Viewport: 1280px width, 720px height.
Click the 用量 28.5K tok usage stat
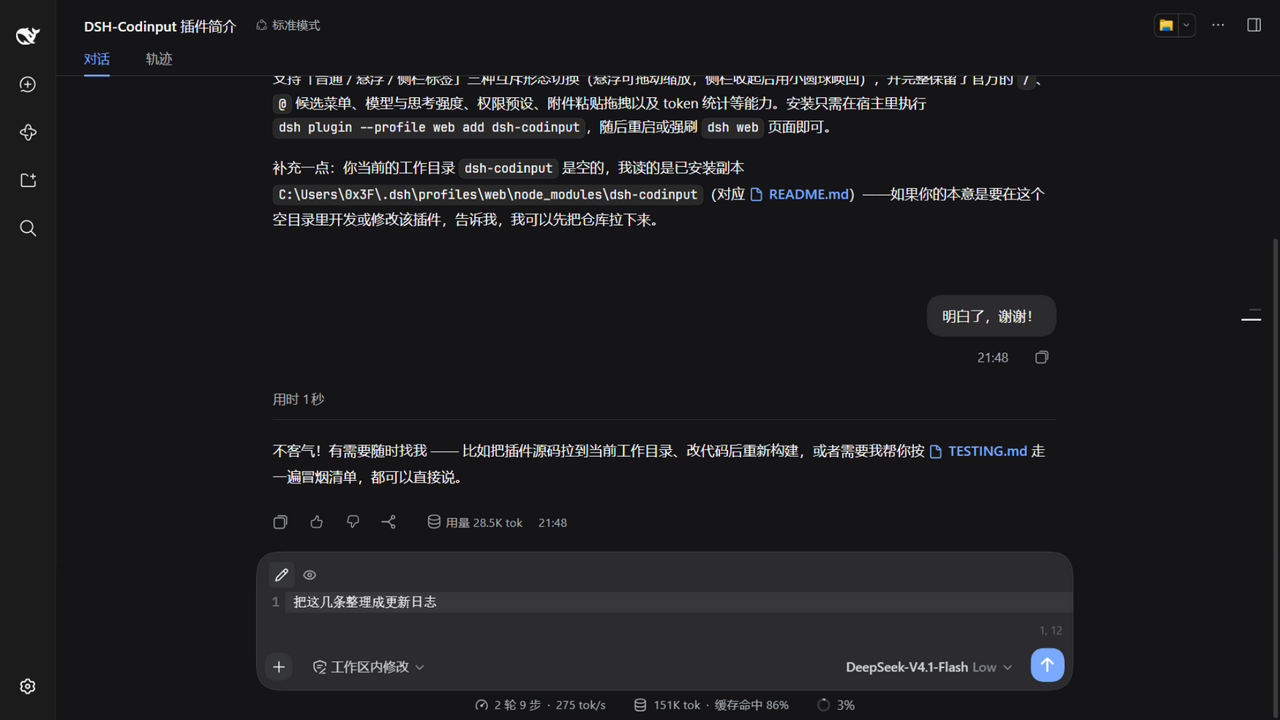(x=475, y=522)
